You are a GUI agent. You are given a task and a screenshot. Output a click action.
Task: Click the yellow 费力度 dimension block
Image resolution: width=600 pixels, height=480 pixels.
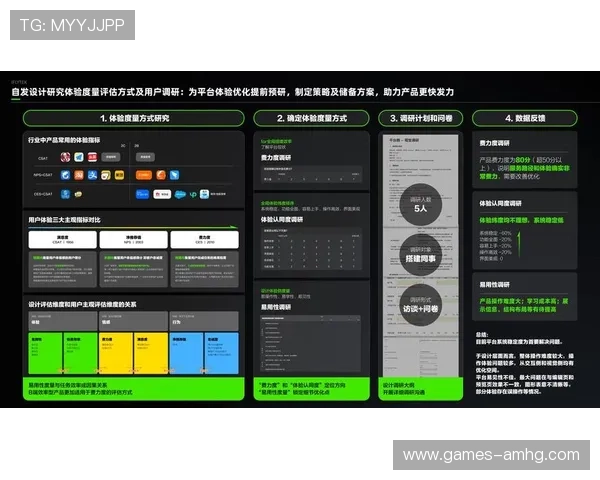coord(116,353)
